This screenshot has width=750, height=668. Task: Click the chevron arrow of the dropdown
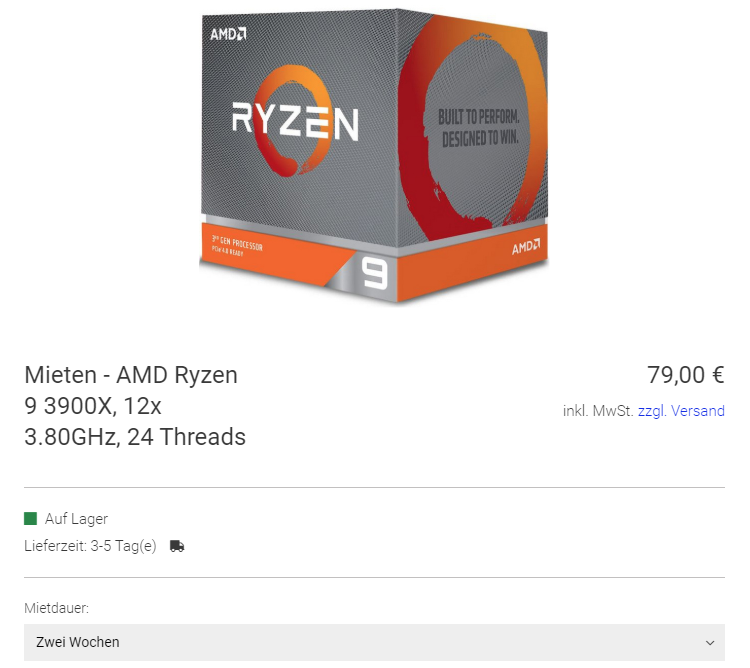[x=710, y=643]
